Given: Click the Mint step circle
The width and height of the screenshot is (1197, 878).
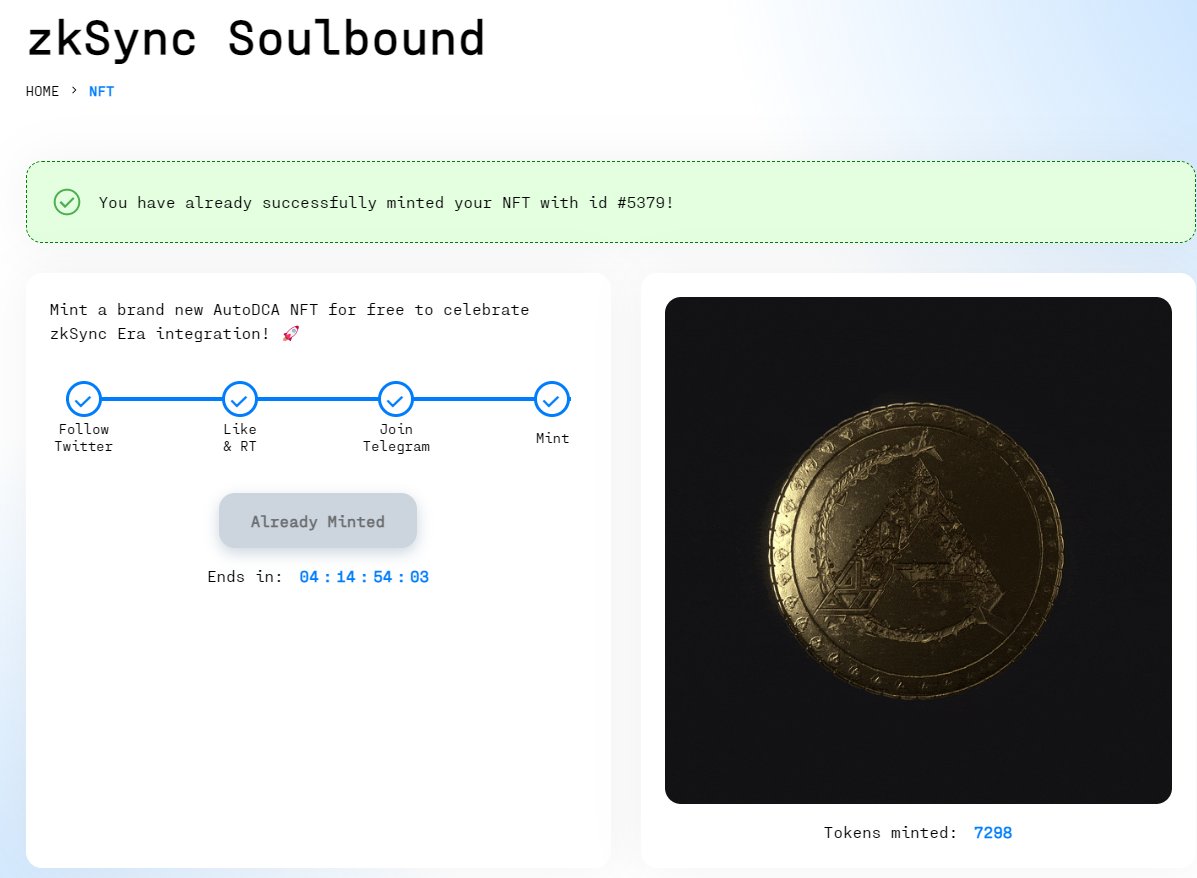Looking at the screenshot, I should (x=552, y=399).
